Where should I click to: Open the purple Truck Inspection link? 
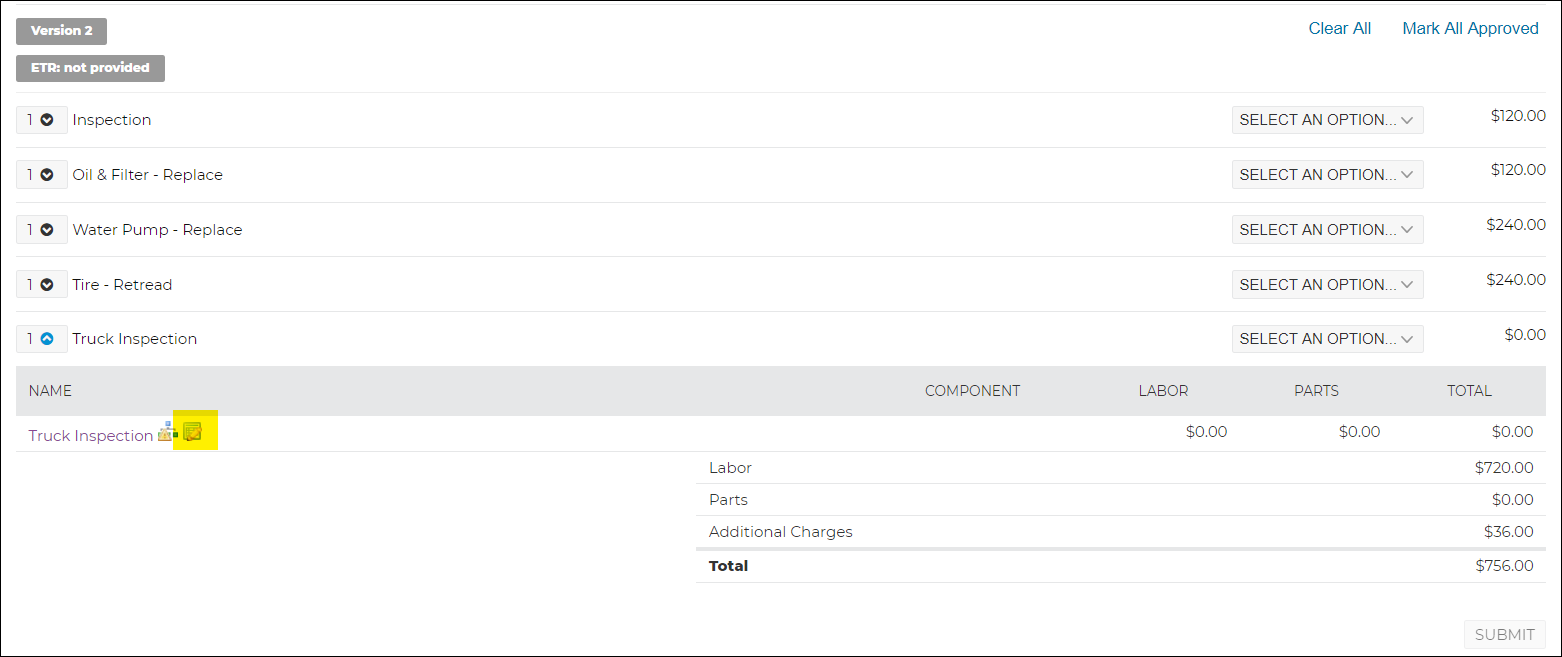90,436
